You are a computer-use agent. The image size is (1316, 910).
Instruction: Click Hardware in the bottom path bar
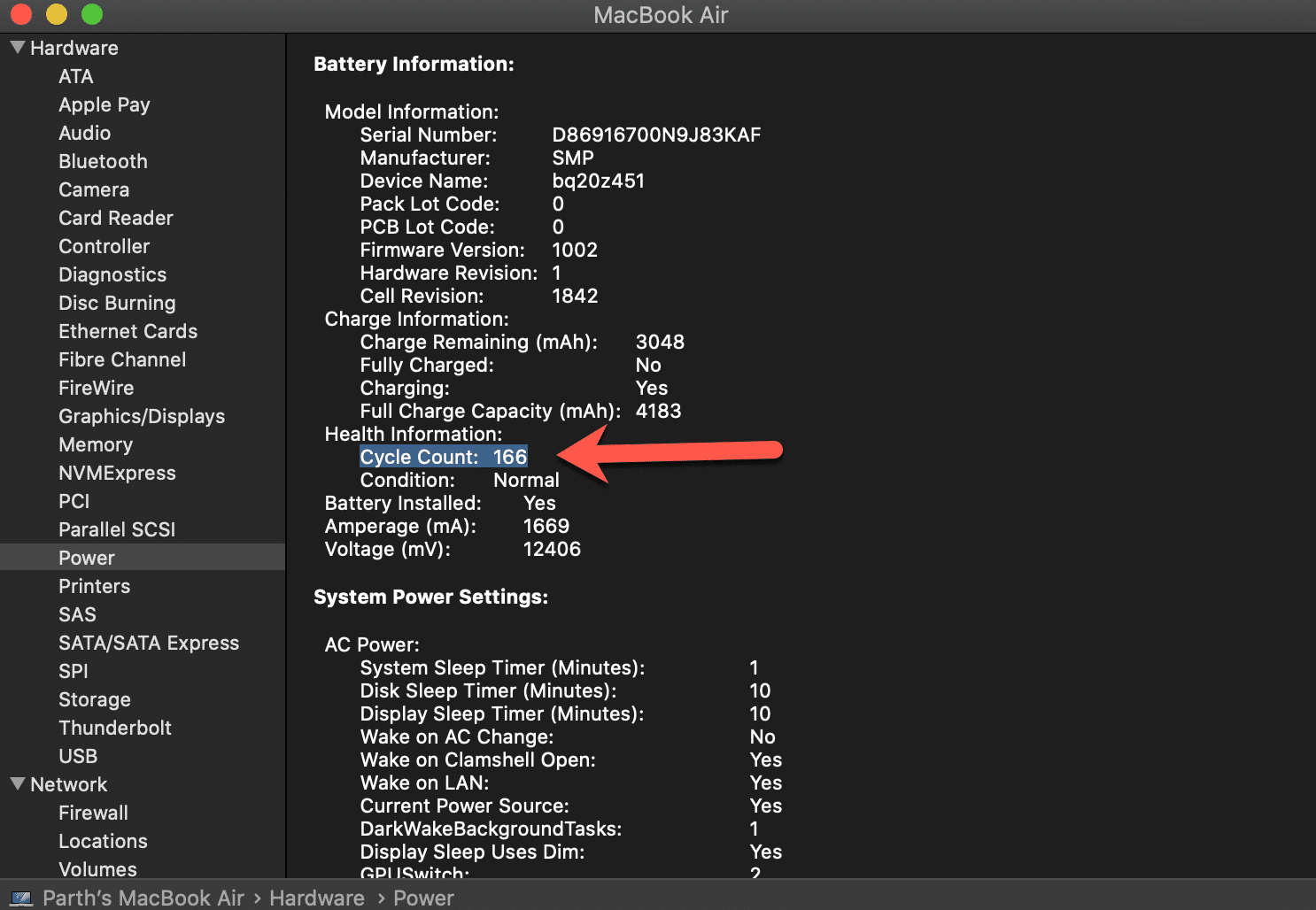pos(316,898)
